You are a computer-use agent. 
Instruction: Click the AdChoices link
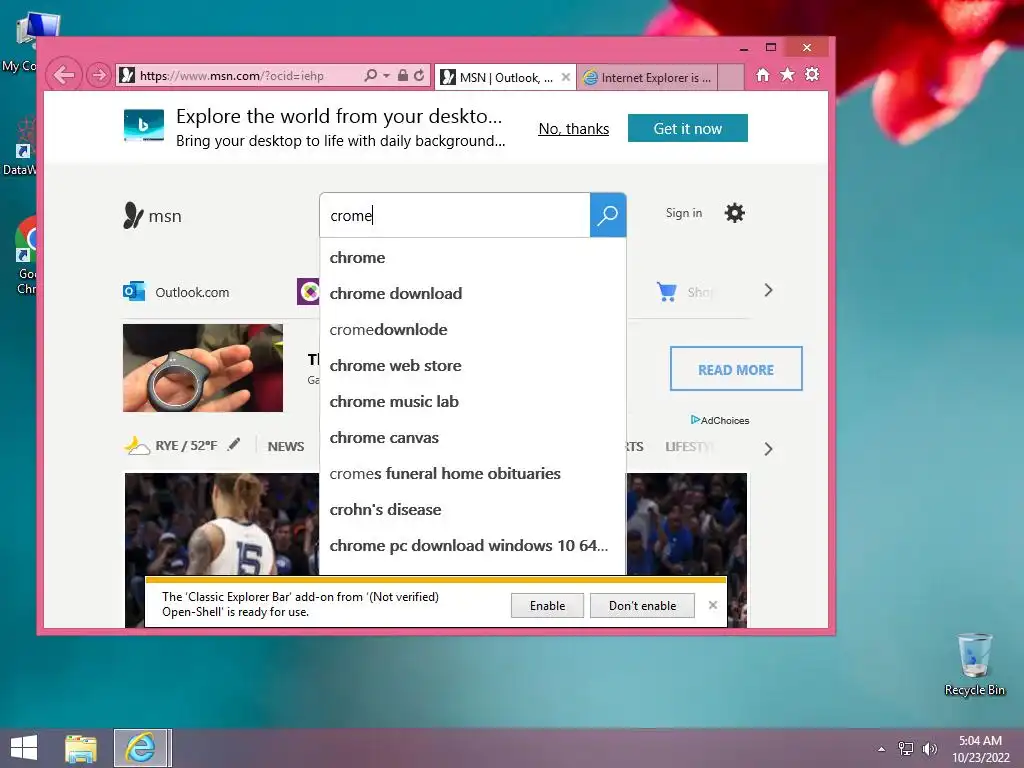click(x=720, y=420)
